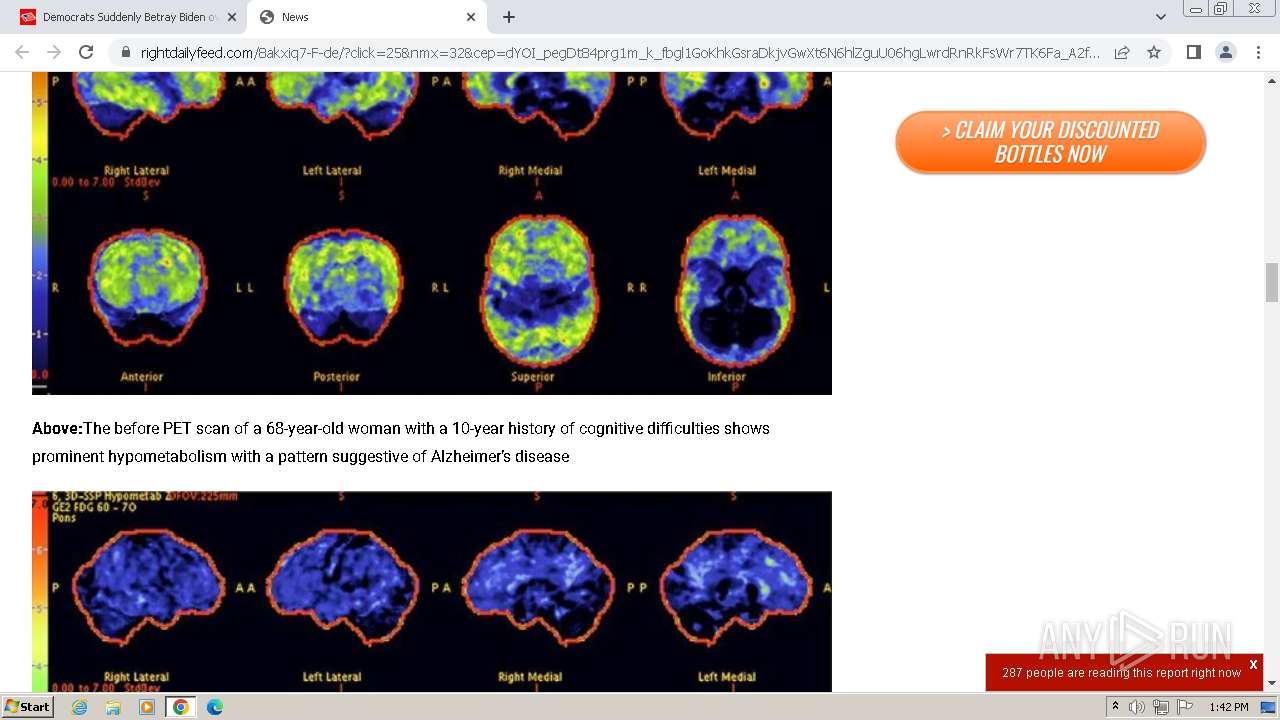
Task: Close the Democrats Suddenly Betray Biden tab
Action: [231, 17]
